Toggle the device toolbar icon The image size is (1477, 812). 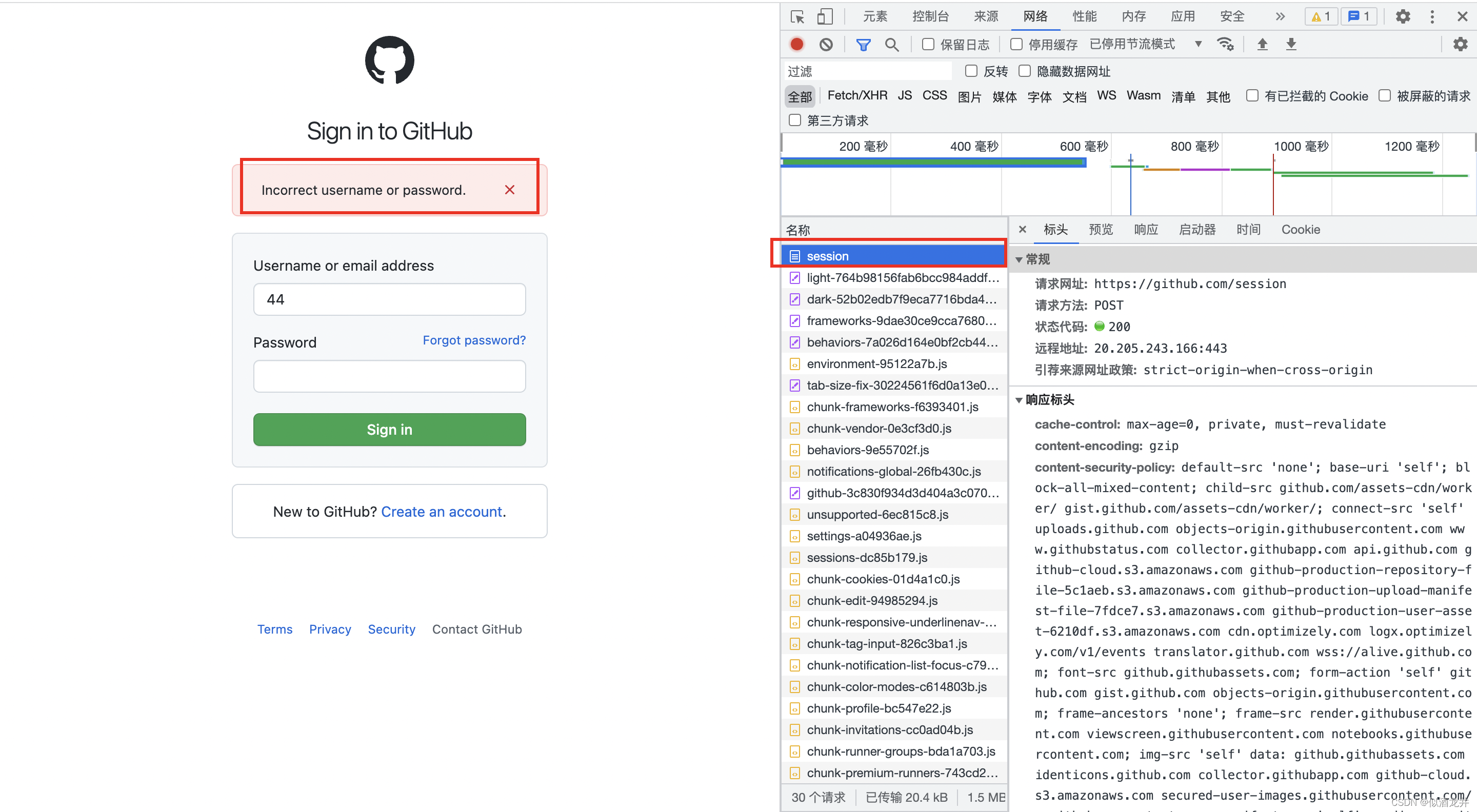825,16
